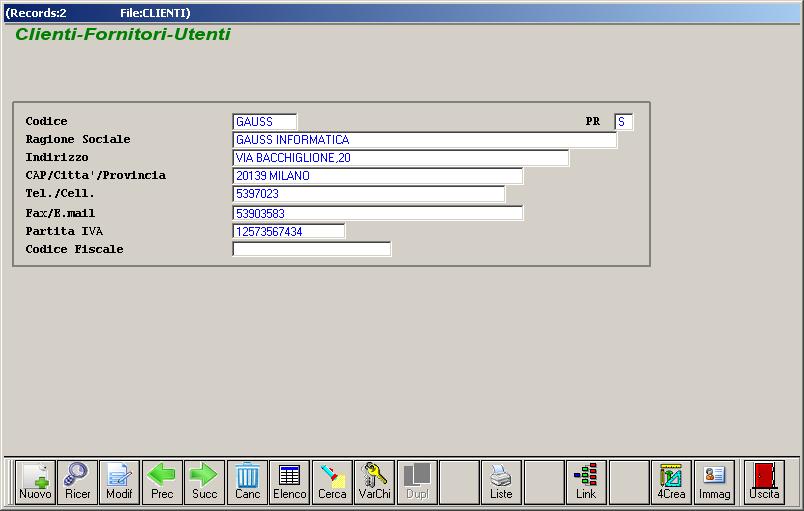
Task: Click the Ragione Sociale label
Action: pyautogui.click(x=78, y=139)
